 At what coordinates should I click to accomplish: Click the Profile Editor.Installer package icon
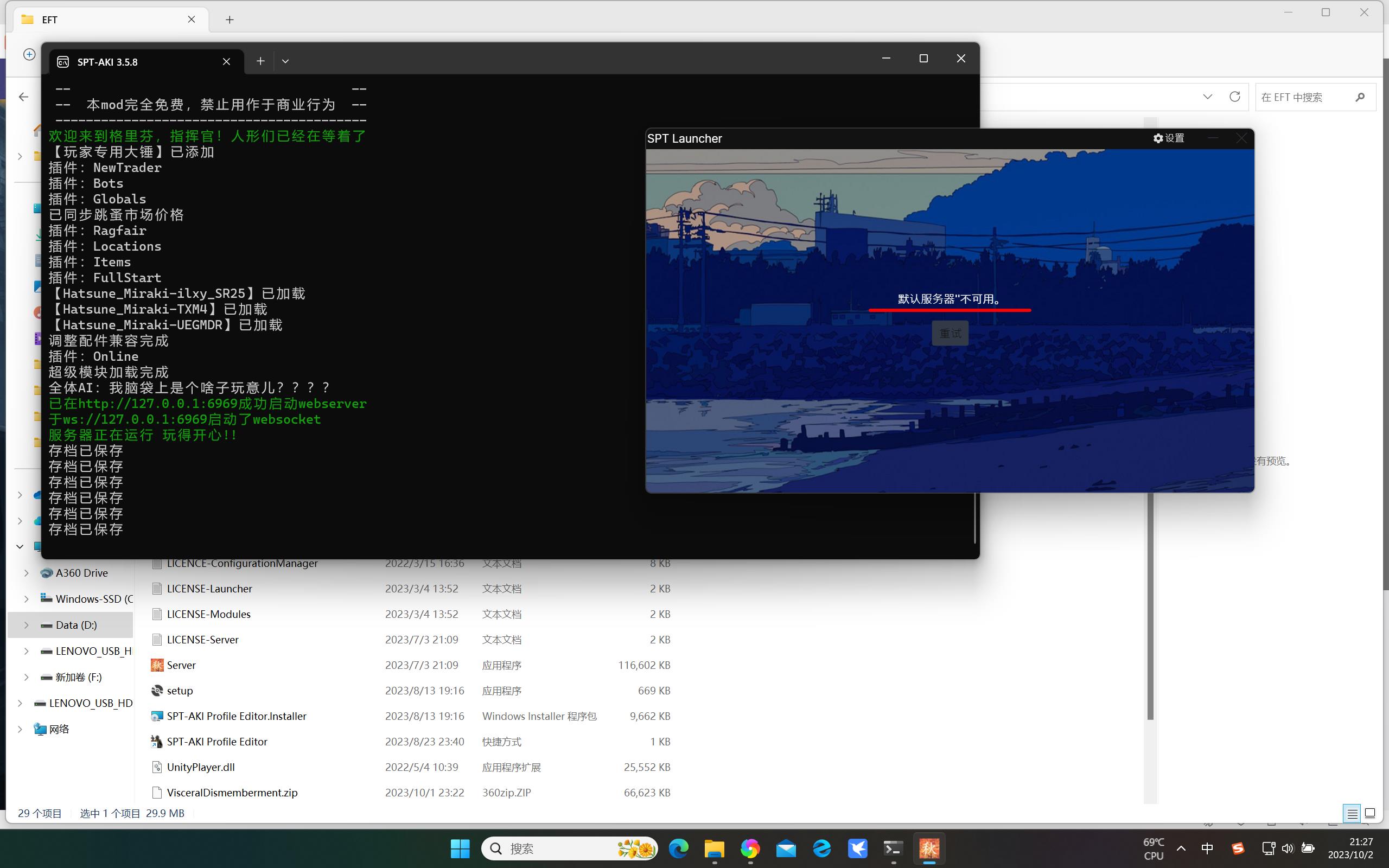[x=157, y=716]
